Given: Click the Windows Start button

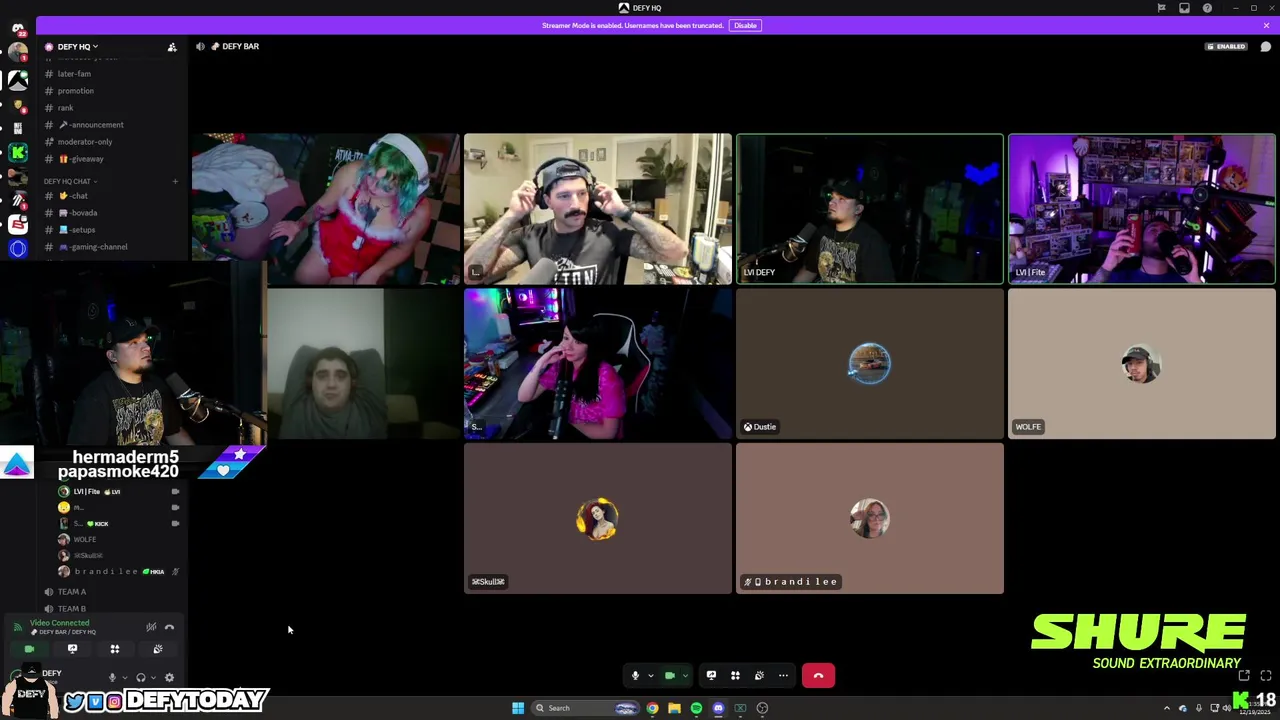Looking at the screenshot, I should [518, 708].
